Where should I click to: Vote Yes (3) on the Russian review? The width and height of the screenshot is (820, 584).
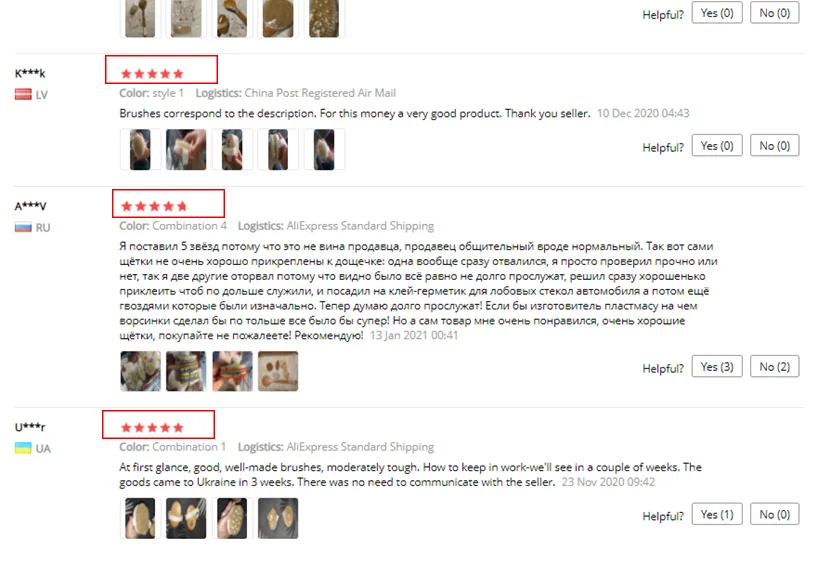[x=717, y=367]
